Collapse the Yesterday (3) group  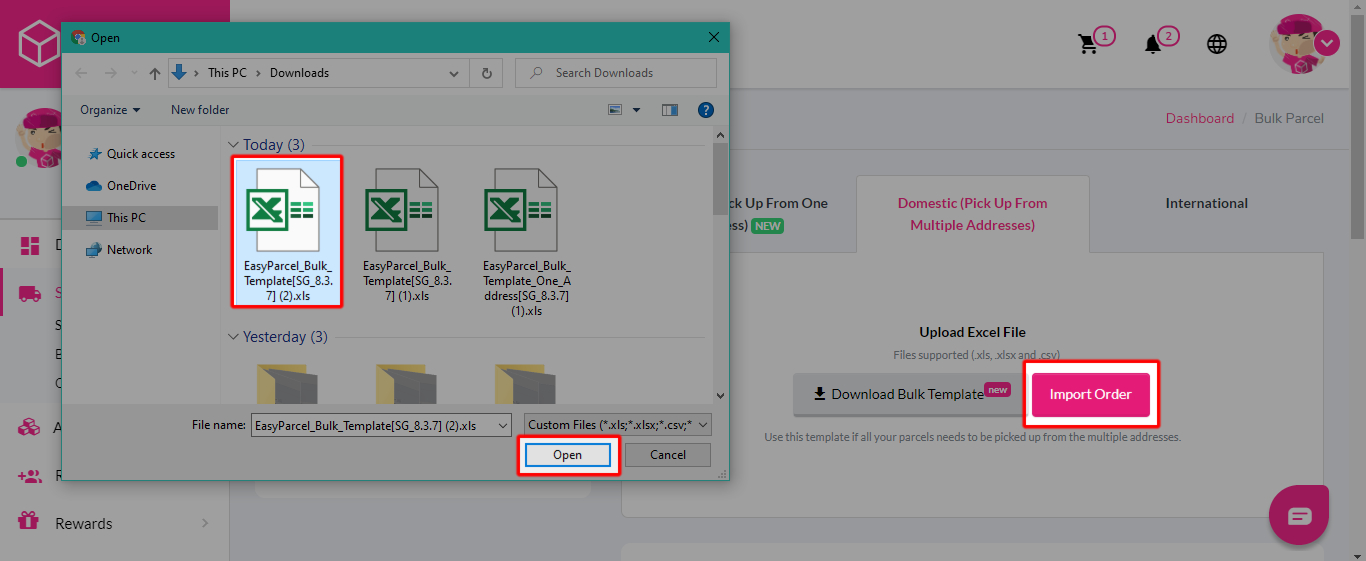click(x=234, y=337)
